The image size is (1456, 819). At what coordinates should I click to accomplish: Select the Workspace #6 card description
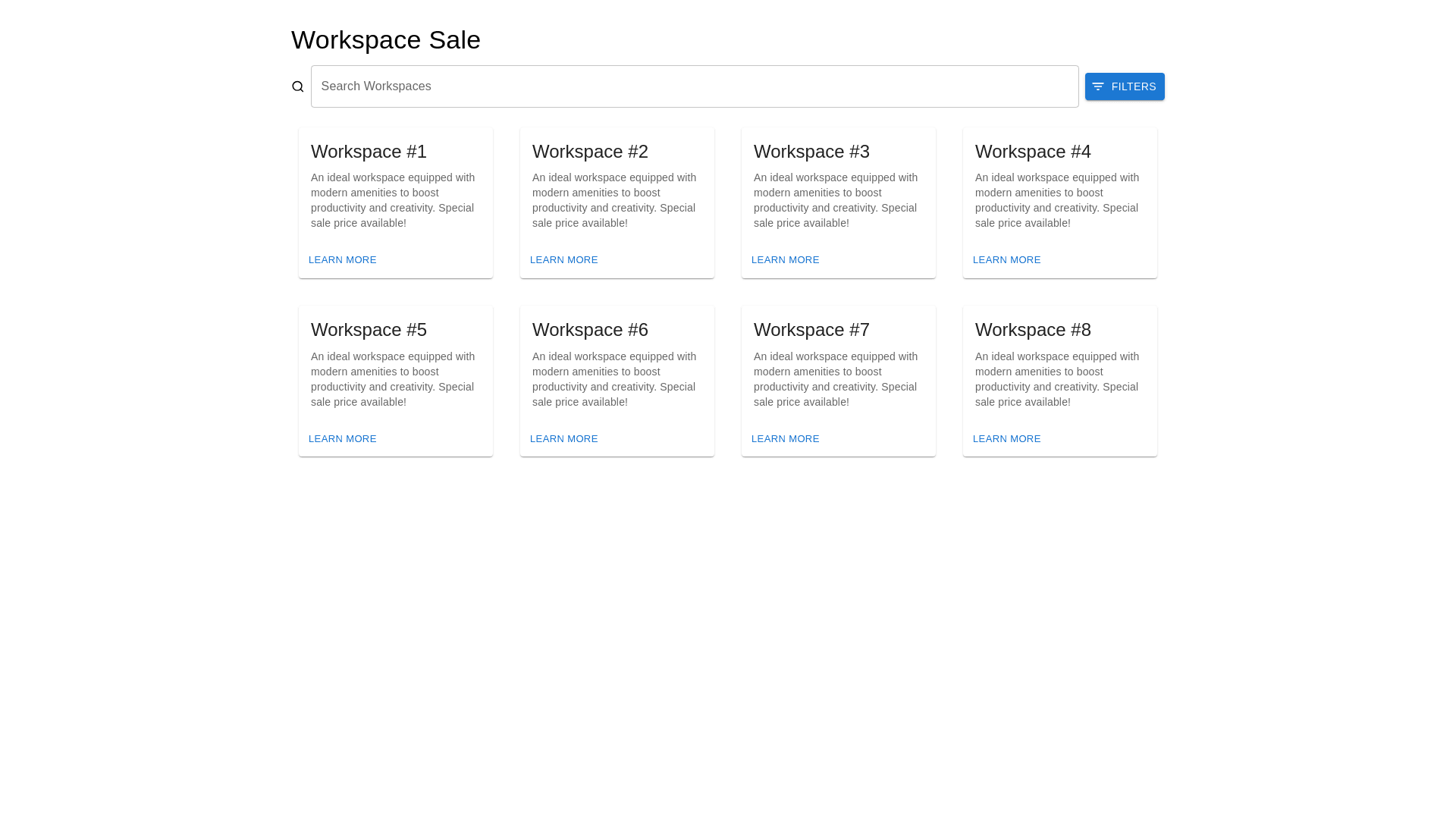point(614,379)
